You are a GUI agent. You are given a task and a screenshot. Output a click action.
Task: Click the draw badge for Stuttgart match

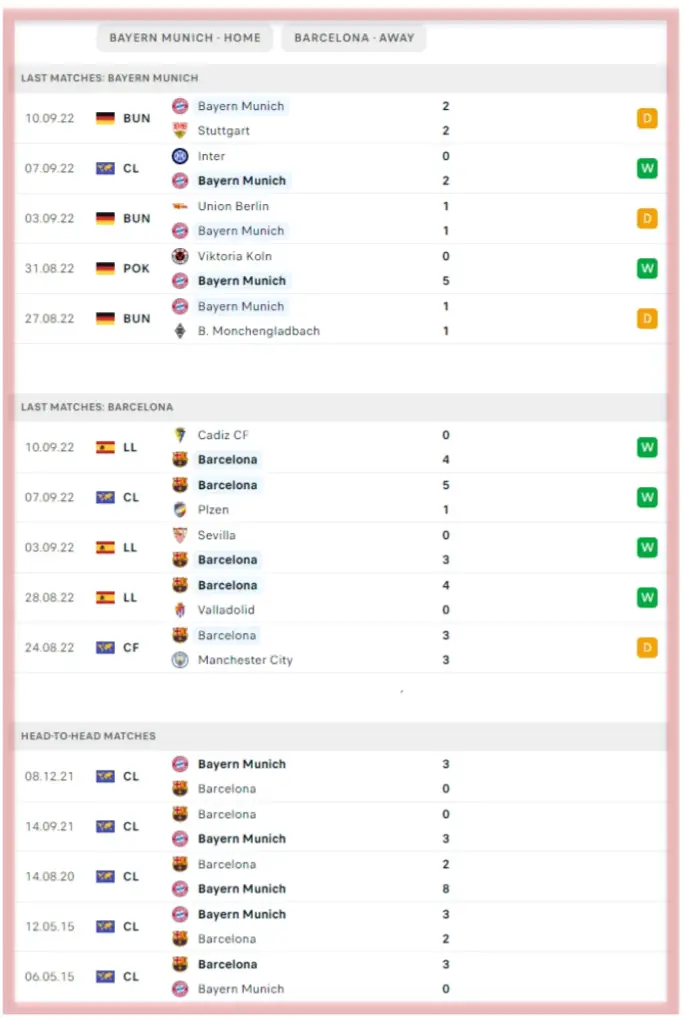pos(647,119)
